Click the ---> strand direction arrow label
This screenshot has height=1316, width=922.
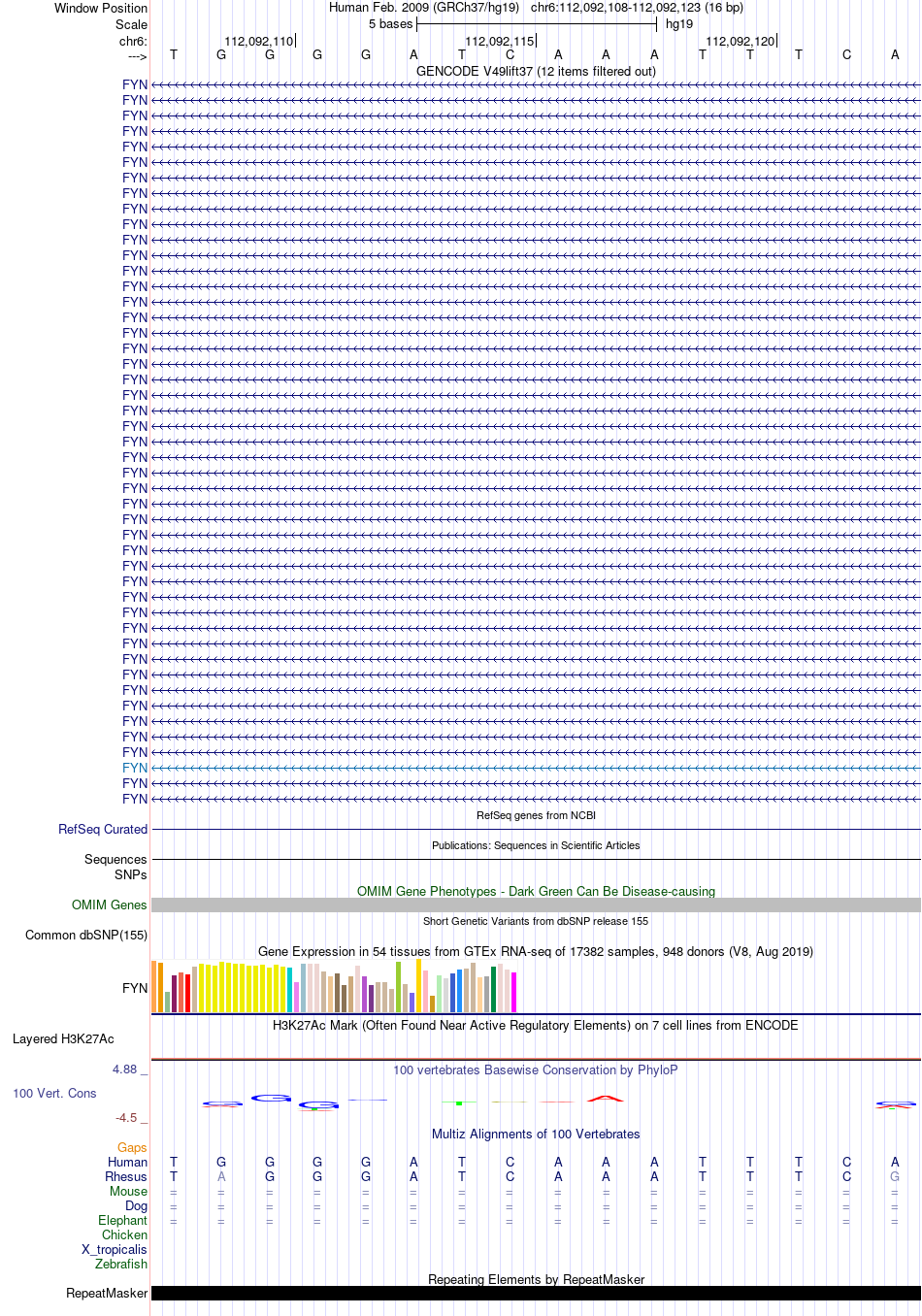[x=137, y=57]
